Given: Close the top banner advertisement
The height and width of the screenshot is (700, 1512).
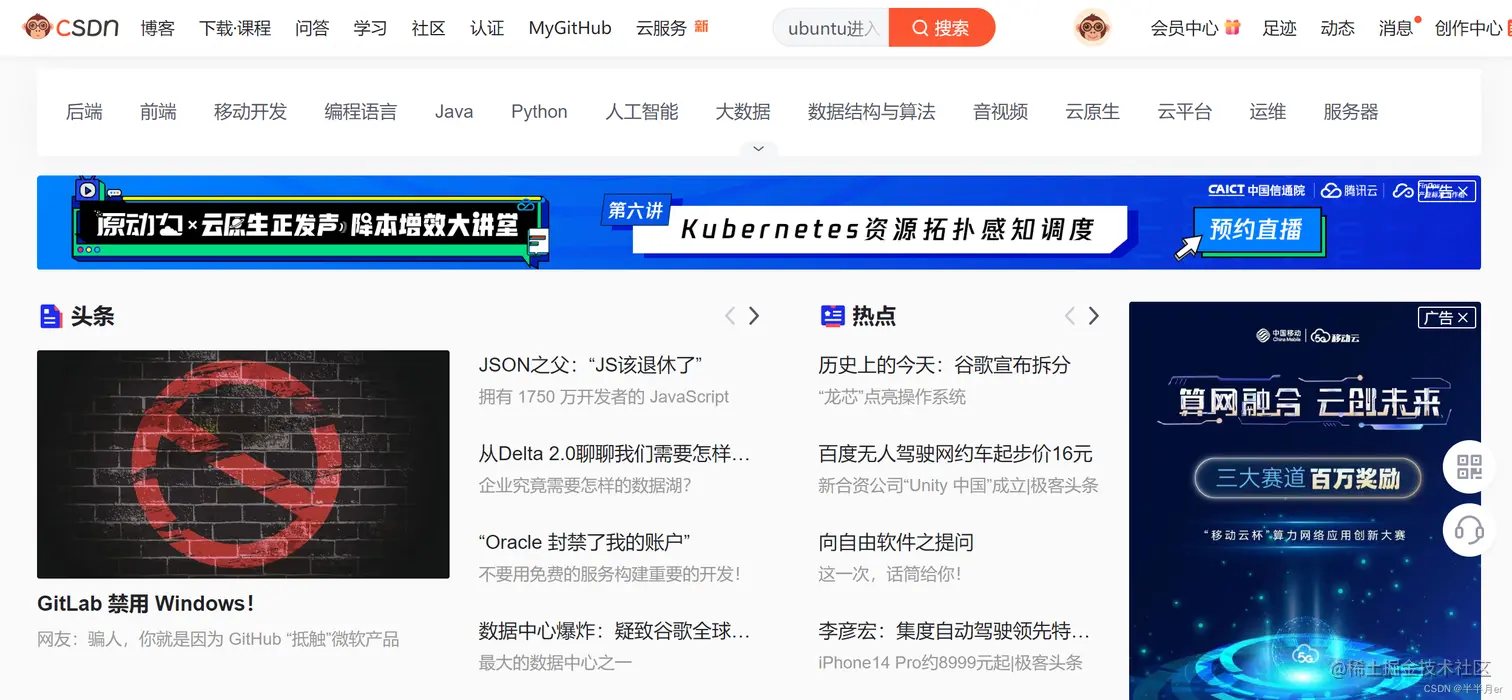Looking at the screenshot, I should [x=1463, y=191].
